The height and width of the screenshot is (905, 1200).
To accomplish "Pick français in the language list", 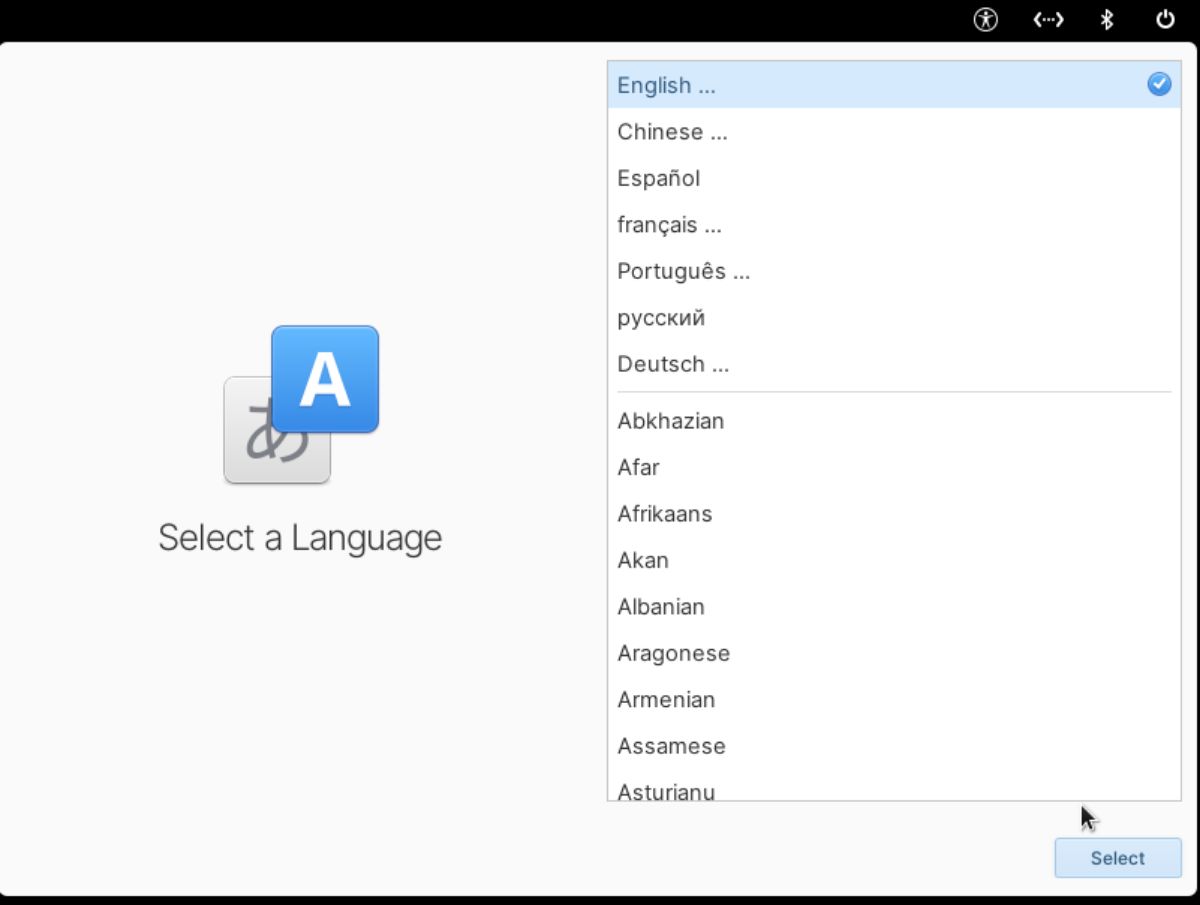I will (x=894, y=225).
